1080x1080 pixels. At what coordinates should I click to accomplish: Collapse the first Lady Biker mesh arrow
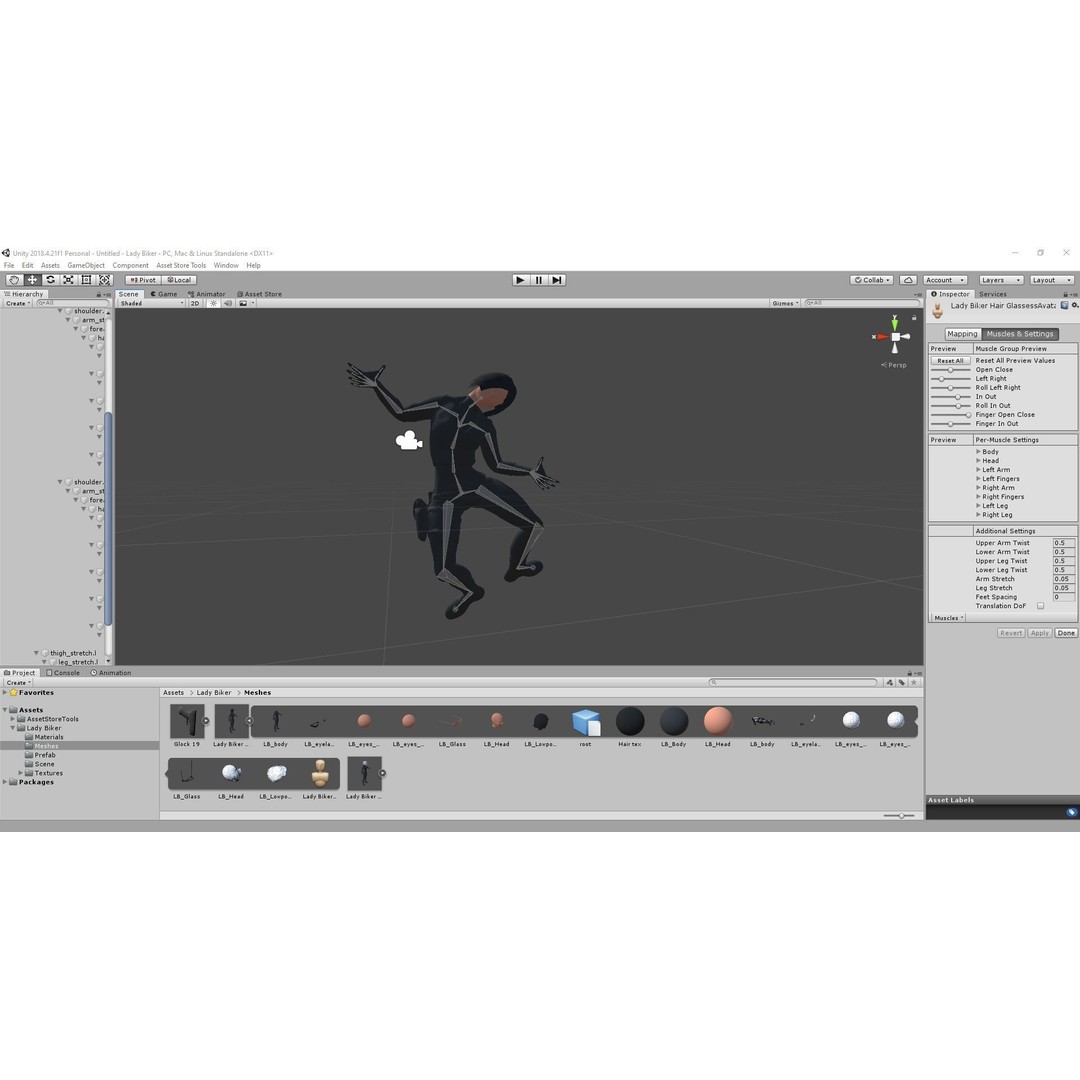point(249,721)
